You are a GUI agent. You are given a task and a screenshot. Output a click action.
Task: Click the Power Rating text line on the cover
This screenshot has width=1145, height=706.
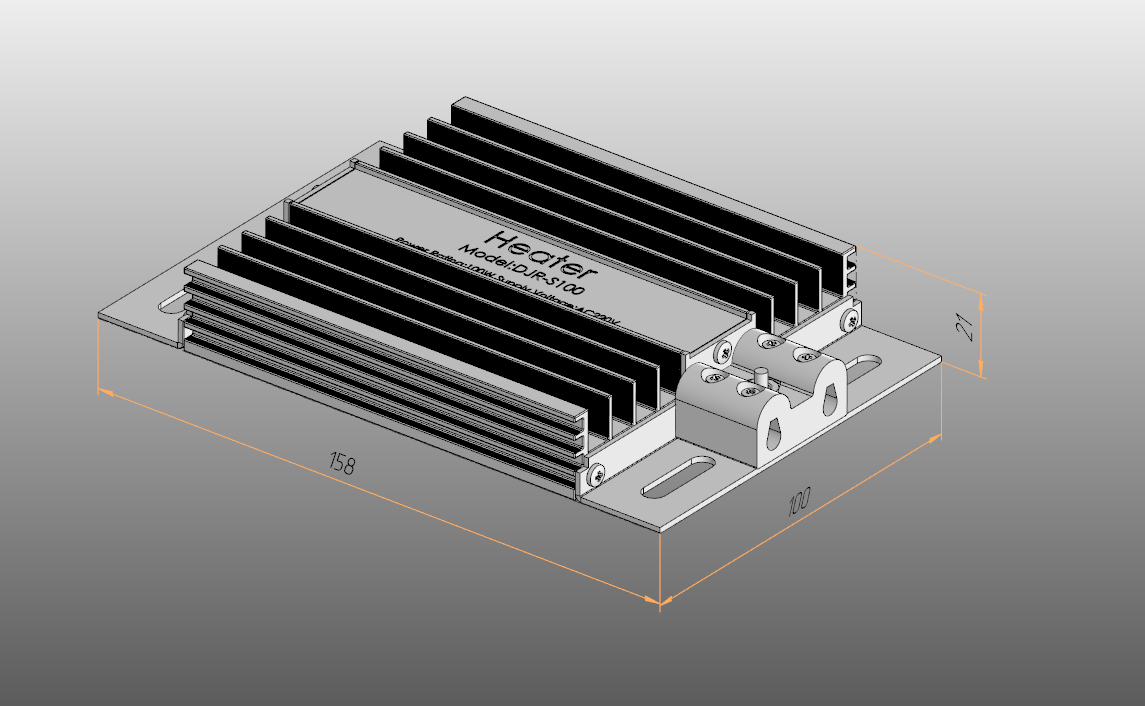(x=505, y=283)
